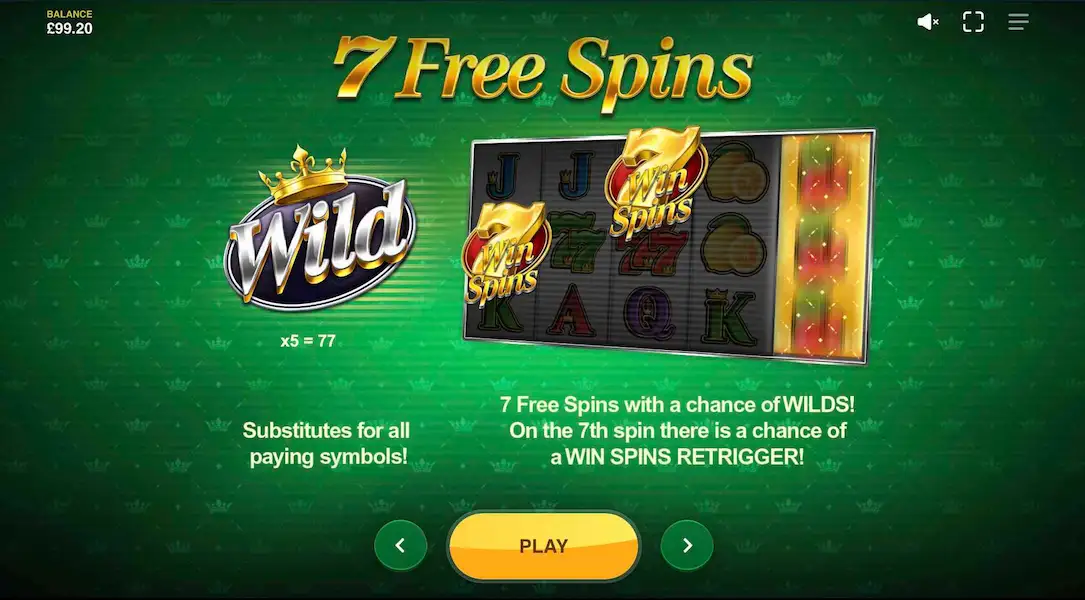
Task: Click the upper 7 Win Spins symbol
Action: 653,183
